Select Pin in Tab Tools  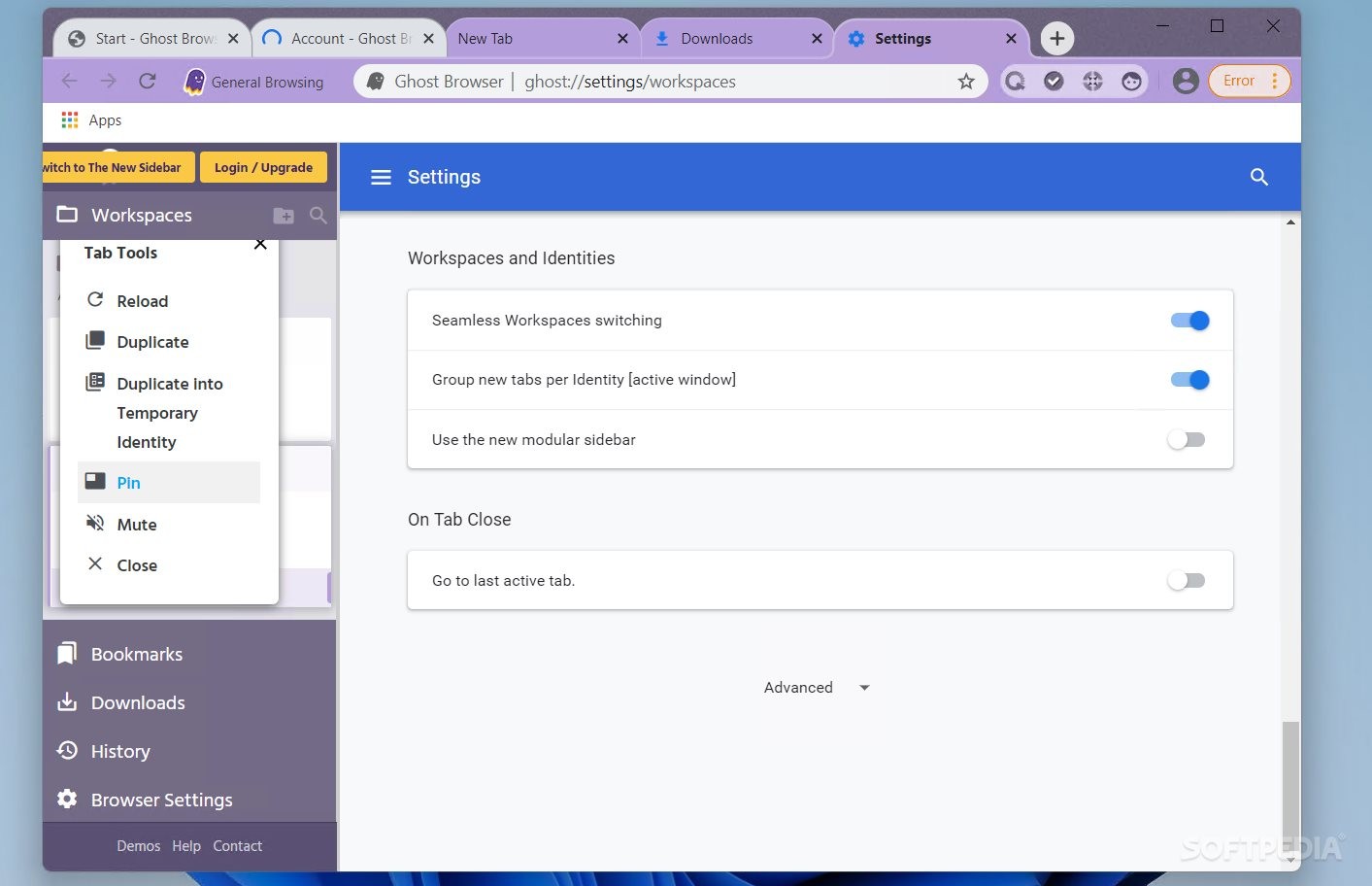[169, 483]
